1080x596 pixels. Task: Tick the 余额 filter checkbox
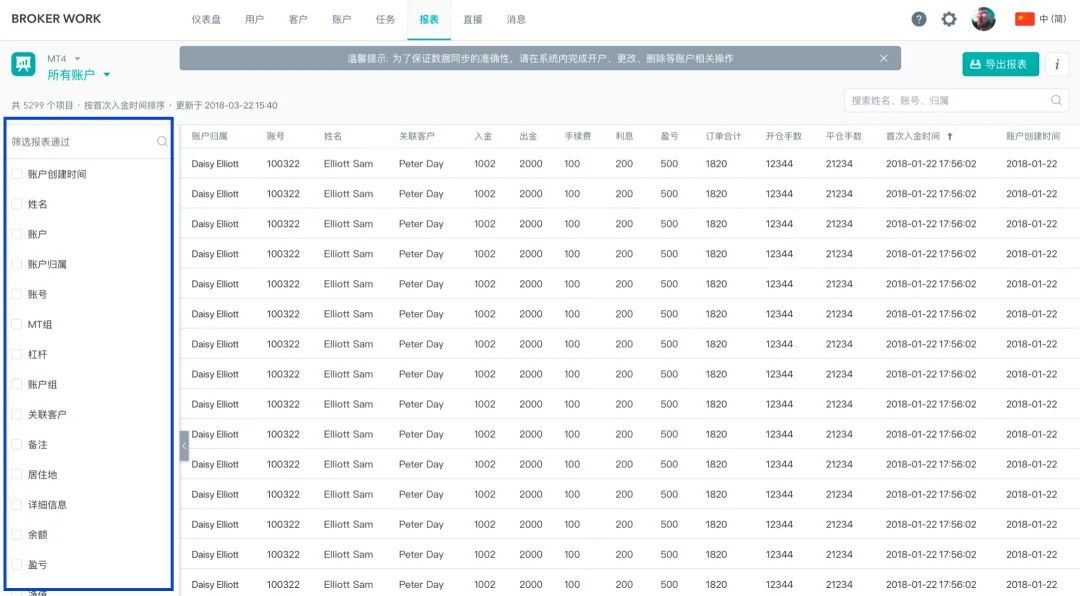(x=17, y=535)
